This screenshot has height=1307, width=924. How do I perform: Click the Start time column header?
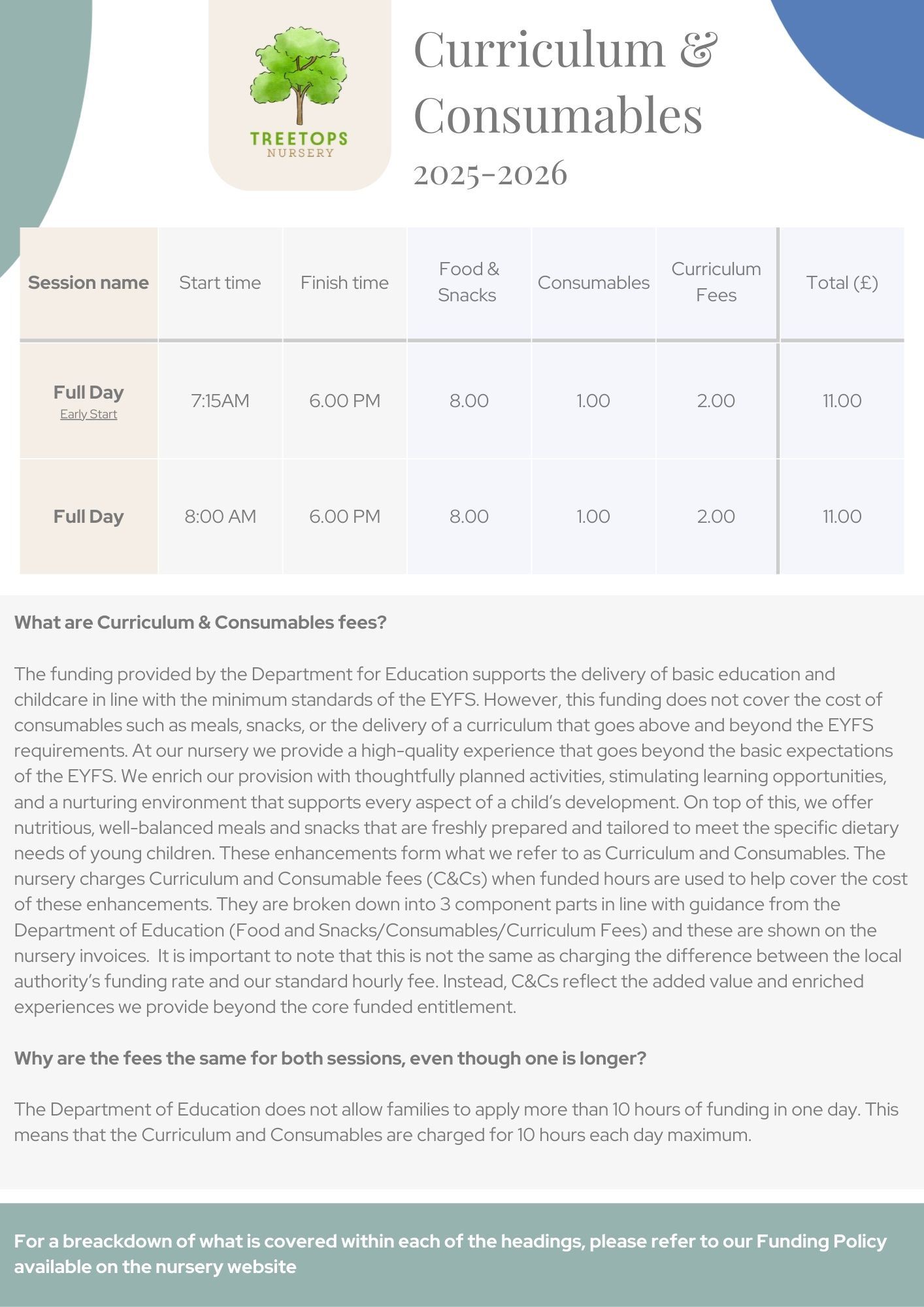(x=220, y=282)
